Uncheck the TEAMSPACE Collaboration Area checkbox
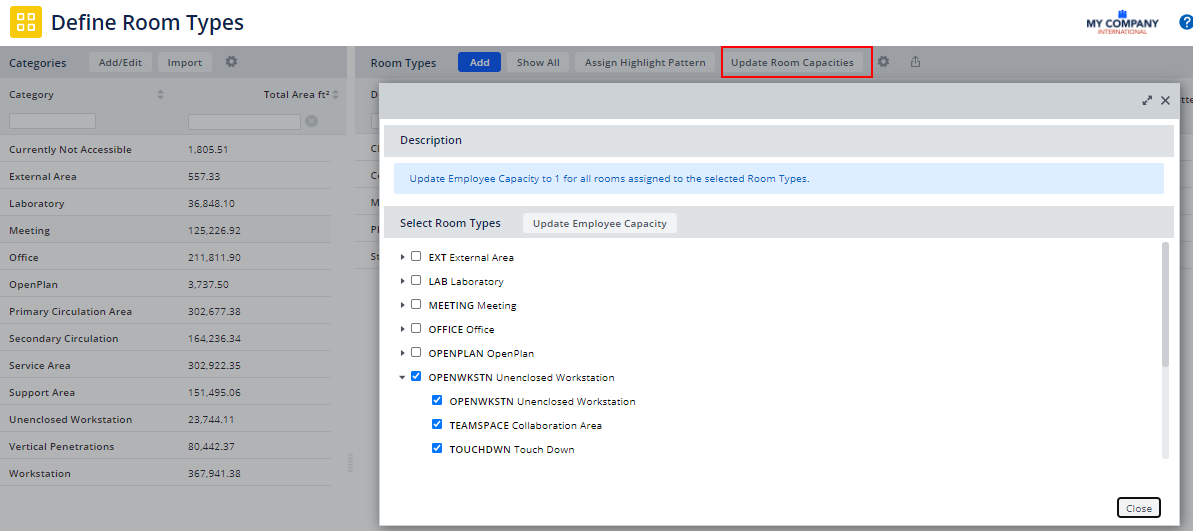 437,425
